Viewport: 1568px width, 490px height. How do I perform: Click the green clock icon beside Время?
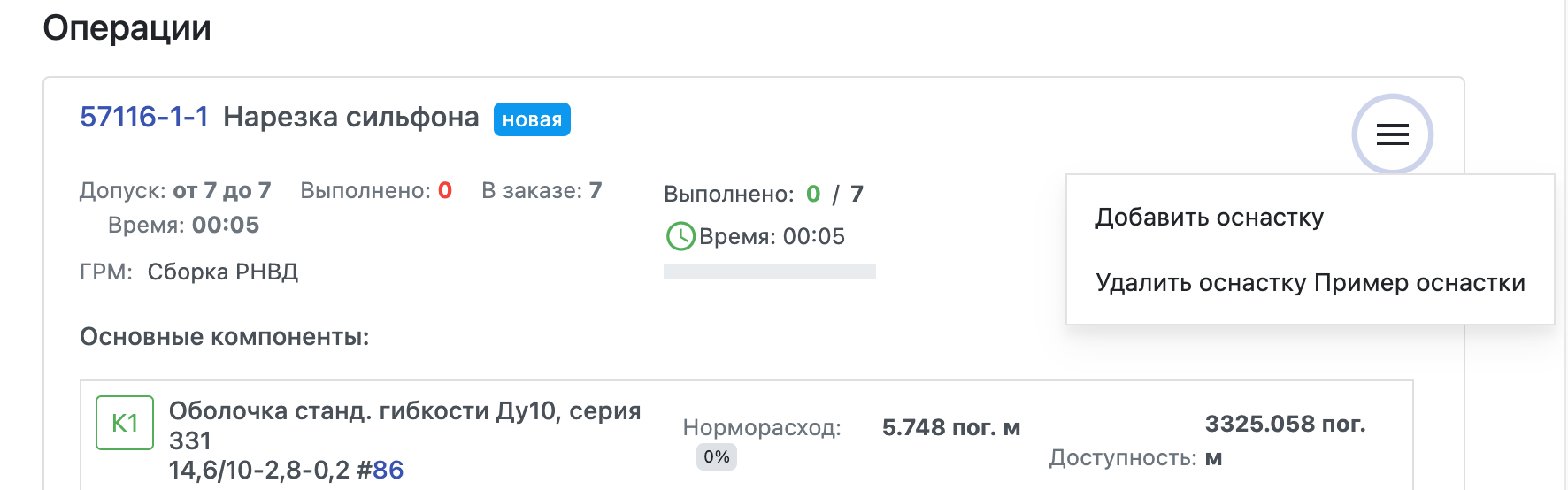click(680, 236)
